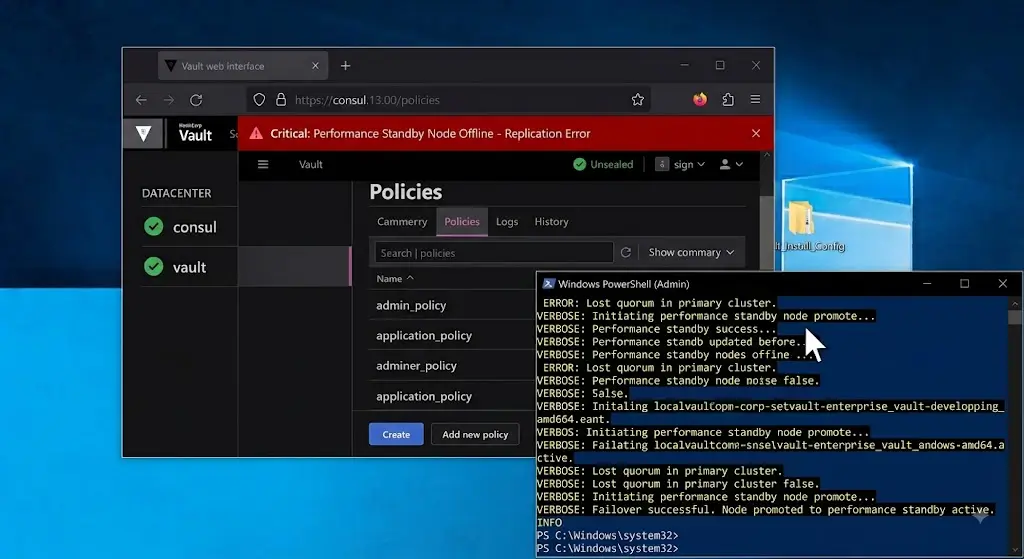Switch to the Logs tab
Screen dimensions: 1024x559
pos(507,221)
